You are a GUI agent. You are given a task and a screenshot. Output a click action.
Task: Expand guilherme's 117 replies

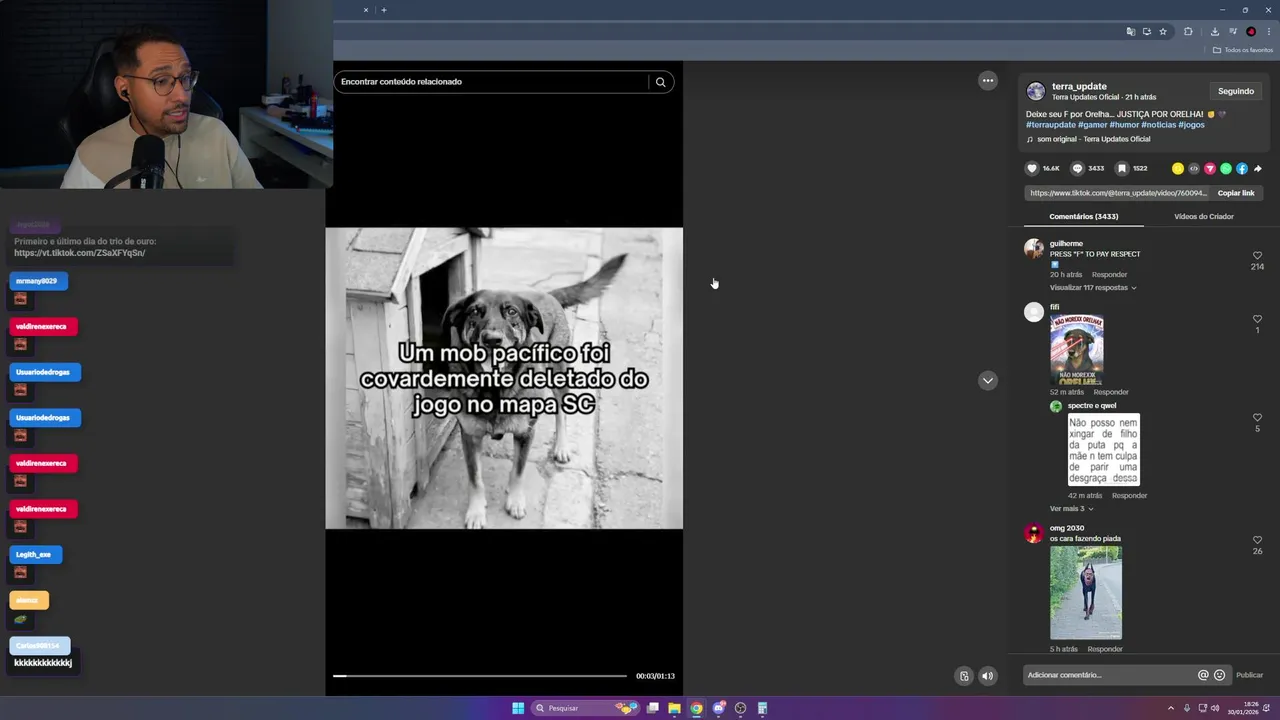[1092, 288]
